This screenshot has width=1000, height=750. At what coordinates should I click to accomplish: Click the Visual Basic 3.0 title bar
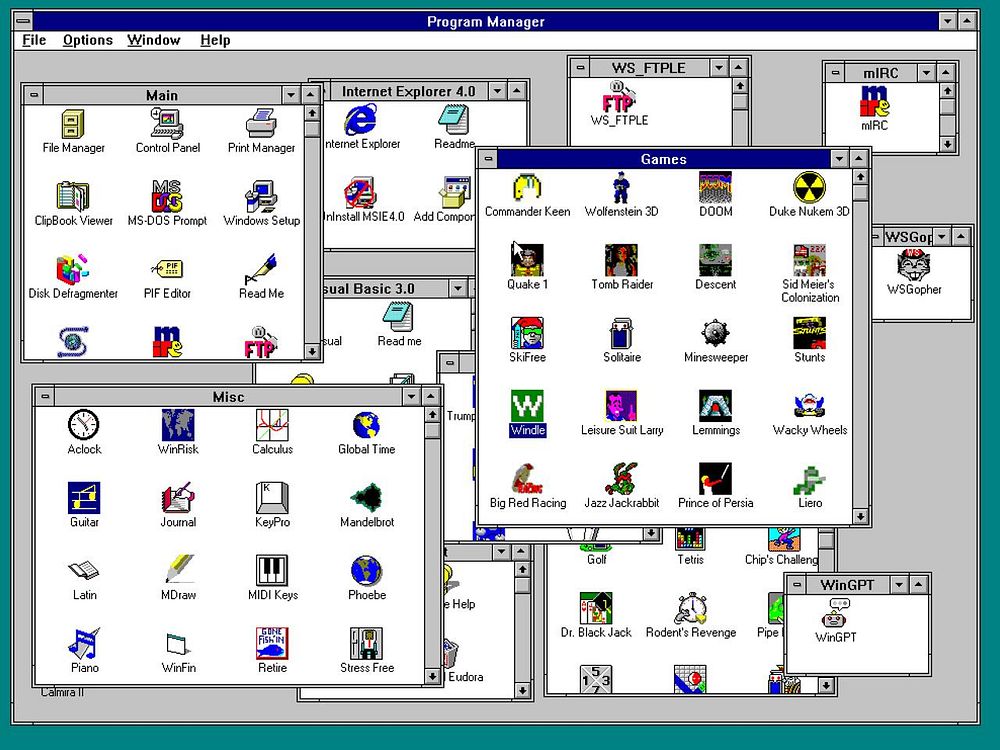click(x=385, y=289)
